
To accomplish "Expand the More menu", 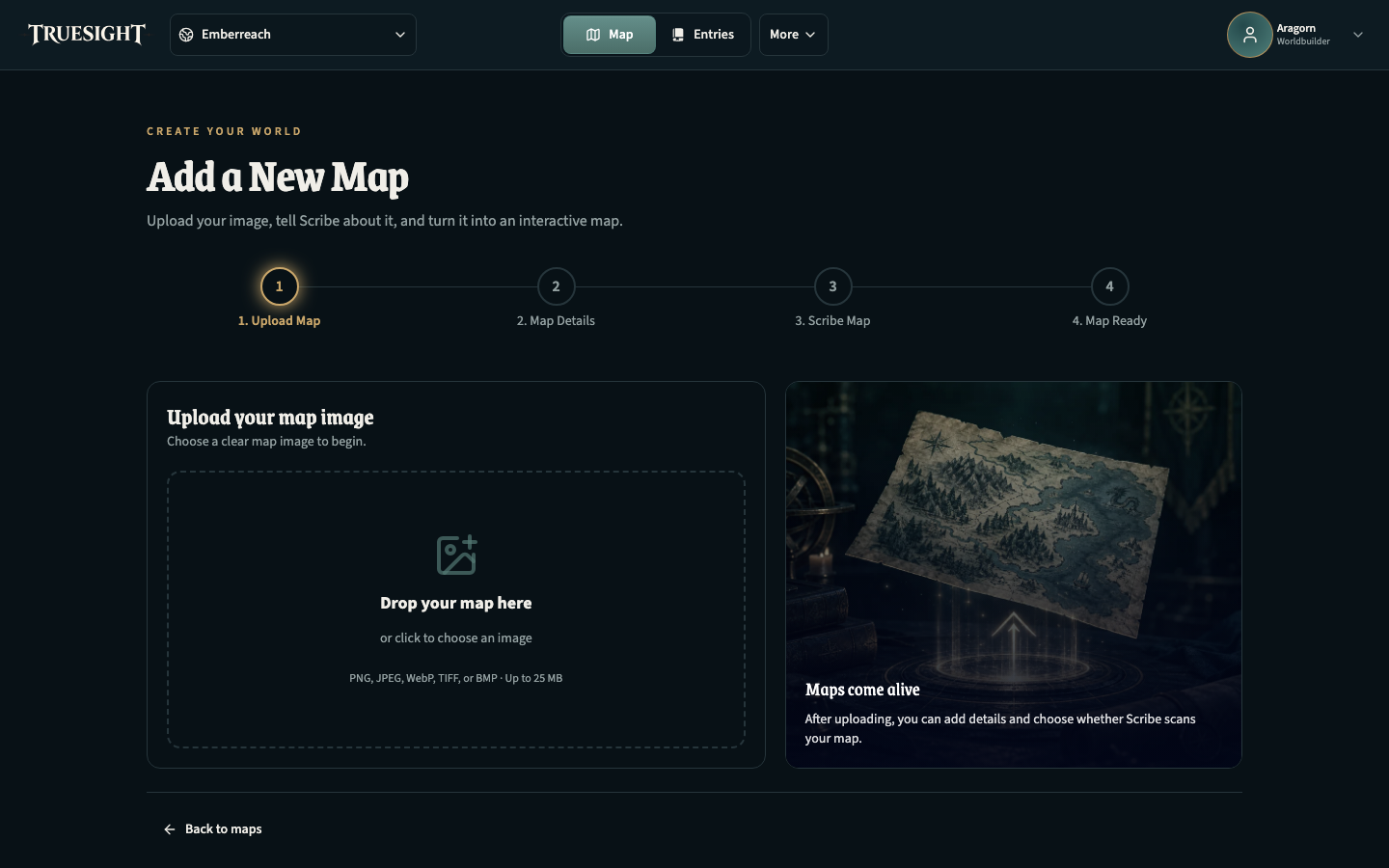I will 793,35.
